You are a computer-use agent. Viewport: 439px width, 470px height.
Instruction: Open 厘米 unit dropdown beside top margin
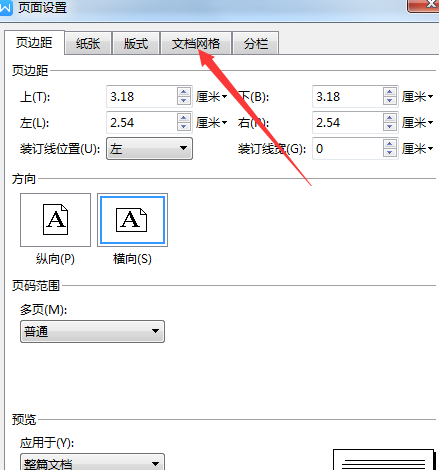click(212, 97)
